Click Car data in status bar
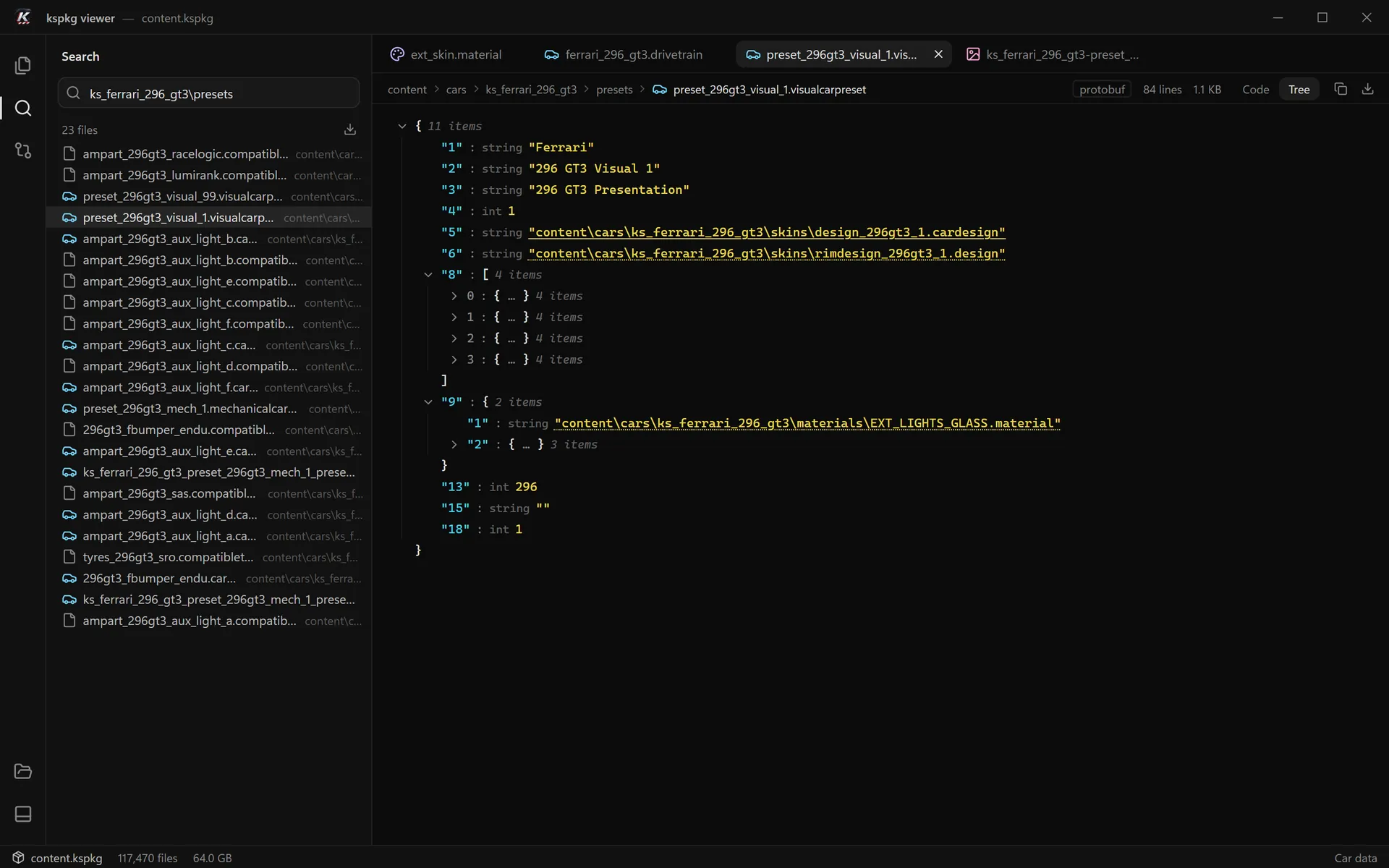The height and width of the screenshot is (868, 1389). (1355, 858)
